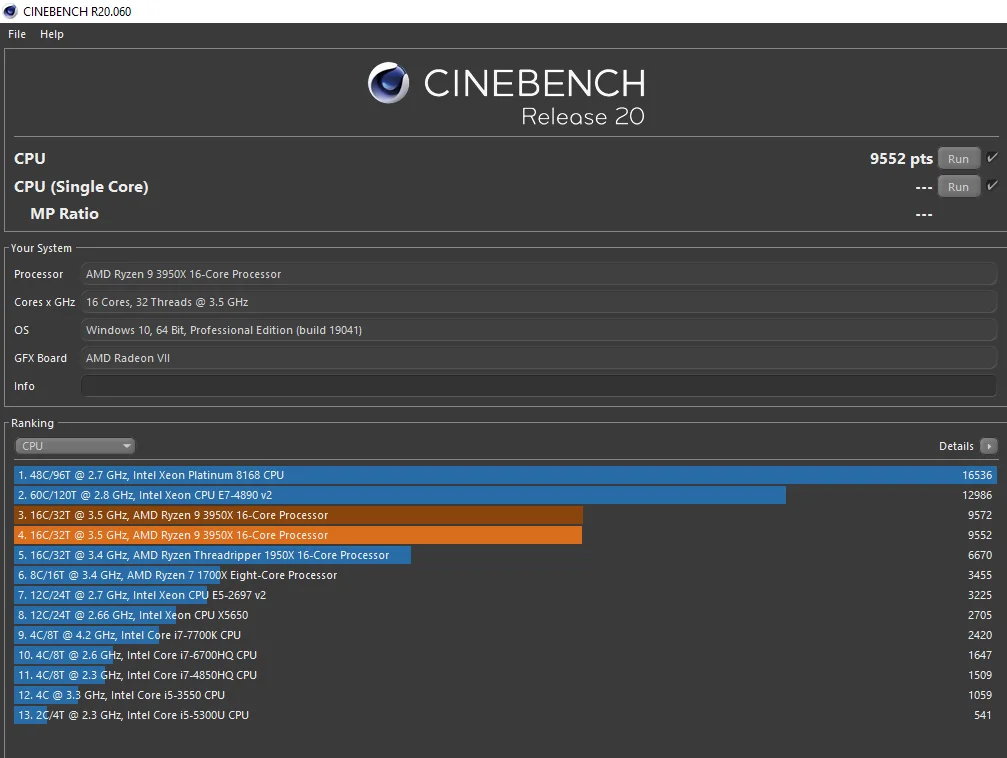Select ranking row 5 Threadripper 1950X
The width and height of the screenshot is (1007, 758).
[x=505, y=554]
